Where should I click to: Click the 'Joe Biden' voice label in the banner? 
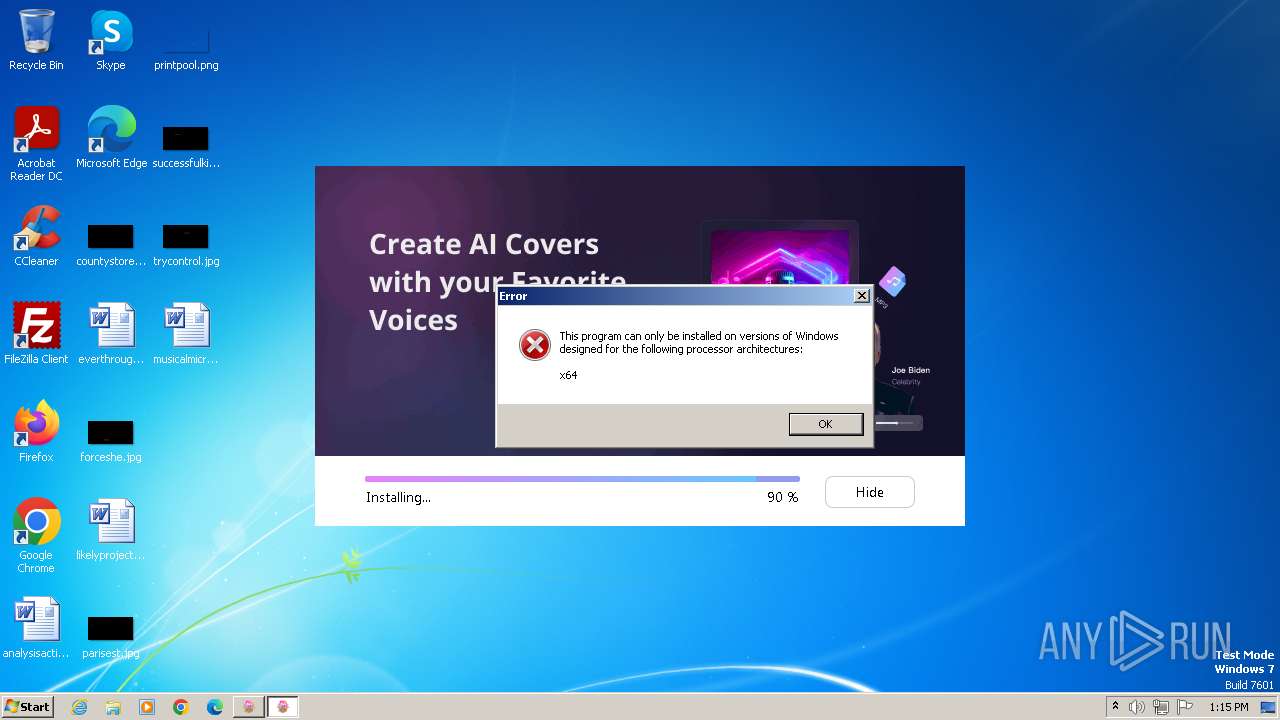tap(911, 370)
